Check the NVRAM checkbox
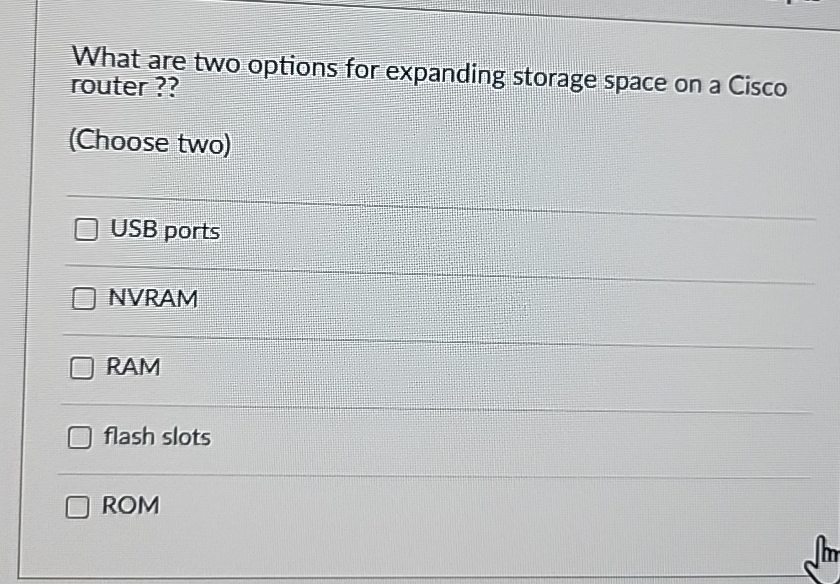840x584 pixels. [x=82, y=297]
